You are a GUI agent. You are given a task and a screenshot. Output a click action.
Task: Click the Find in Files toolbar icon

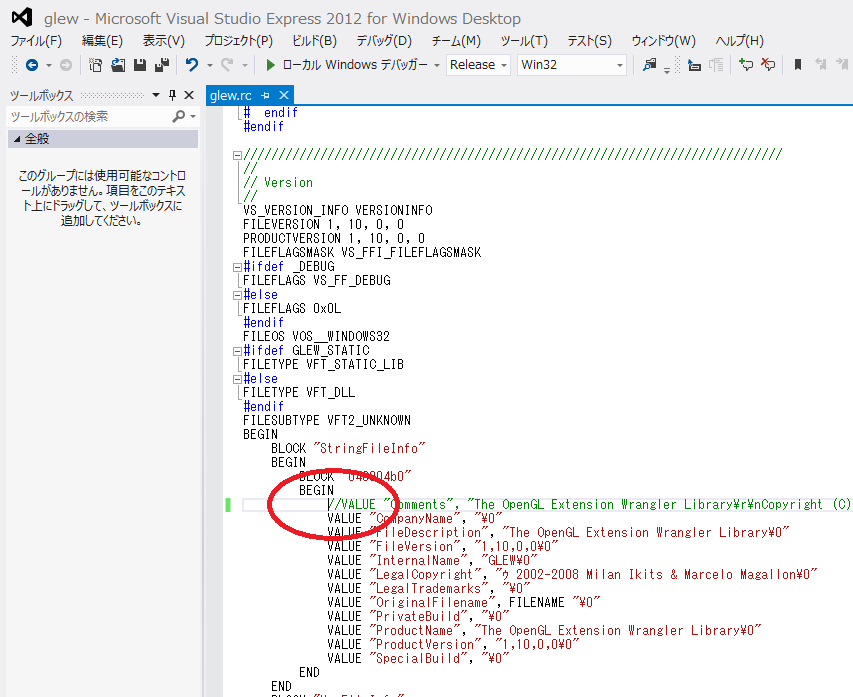pos(650,65)
